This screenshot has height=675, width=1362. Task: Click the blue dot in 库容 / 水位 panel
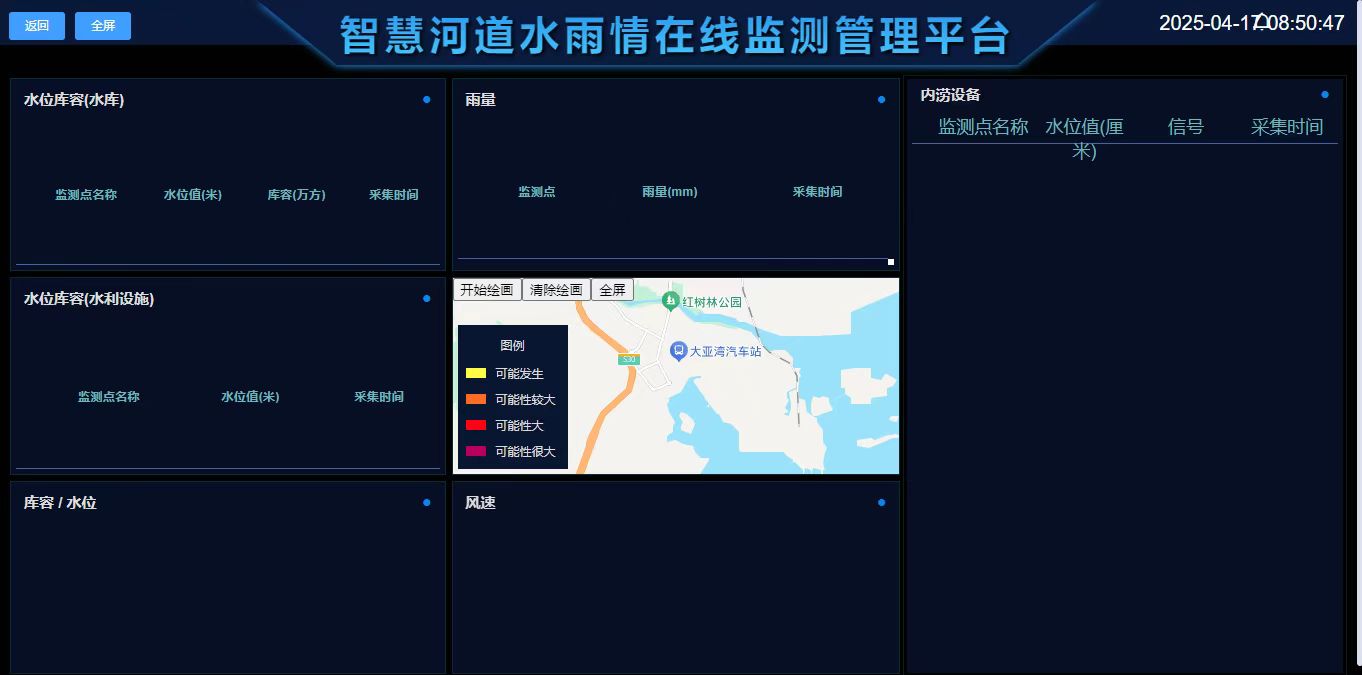[427, 502]
